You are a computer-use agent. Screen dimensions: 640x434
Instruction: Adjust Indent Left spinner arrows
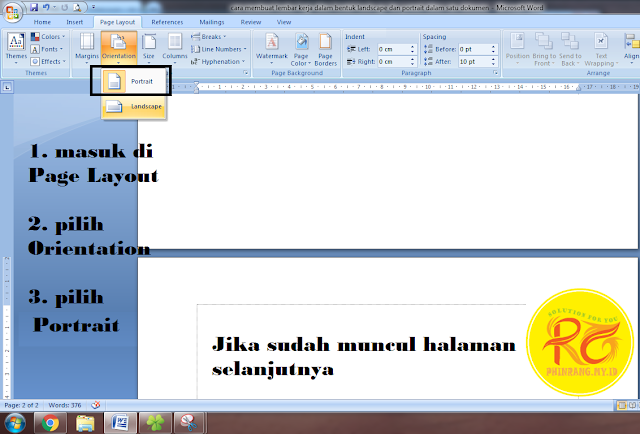point(413,49)
